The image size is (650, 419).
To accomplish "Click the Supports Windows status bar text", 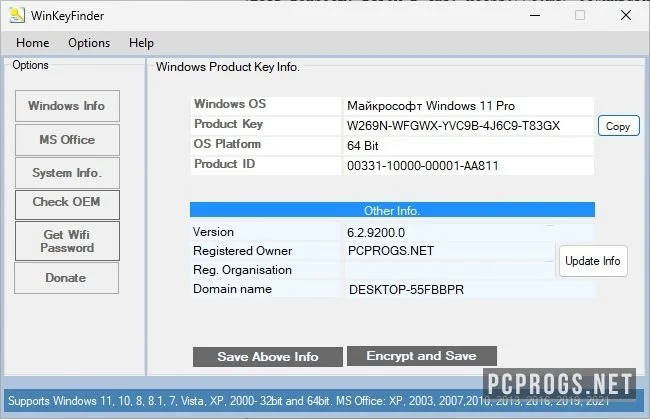I will point(308,401).
